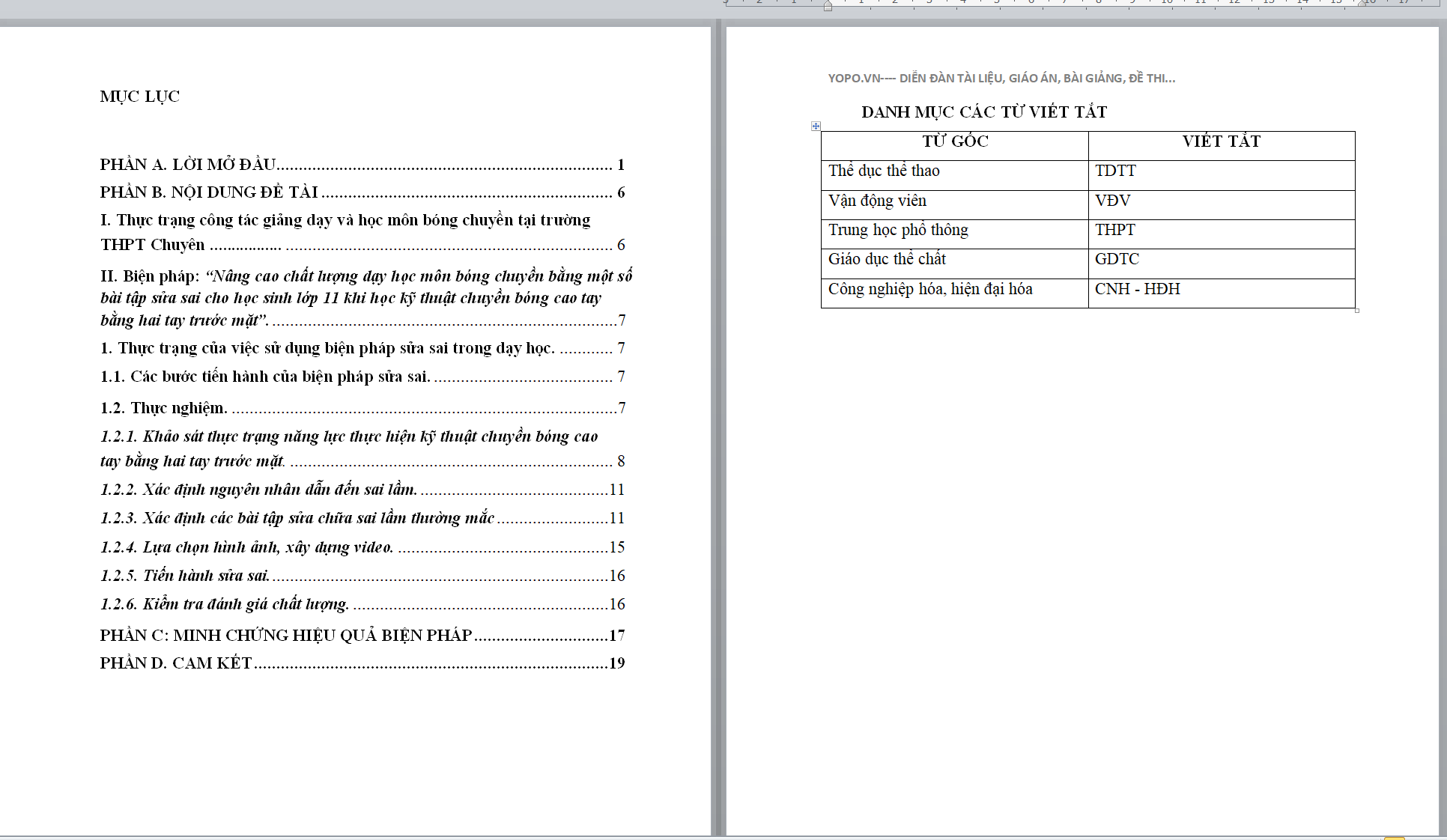Select TOC entry PHẦN D. CAM KẾT
Image resolution: width=1447 pixels, height=840 pixels.
tap(362, 663)
